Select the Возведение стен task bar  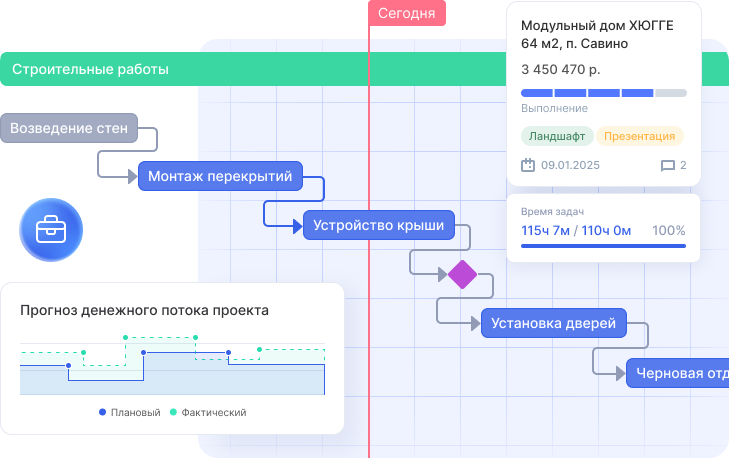coord(69,128)
